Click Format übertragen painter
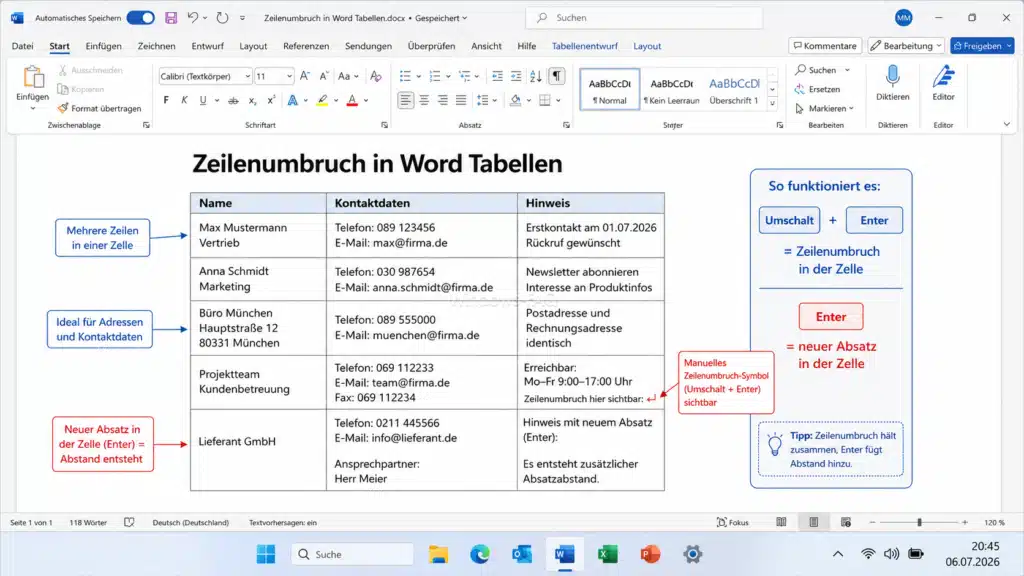Screen dimensions: 1024x576 pos(99,108)
